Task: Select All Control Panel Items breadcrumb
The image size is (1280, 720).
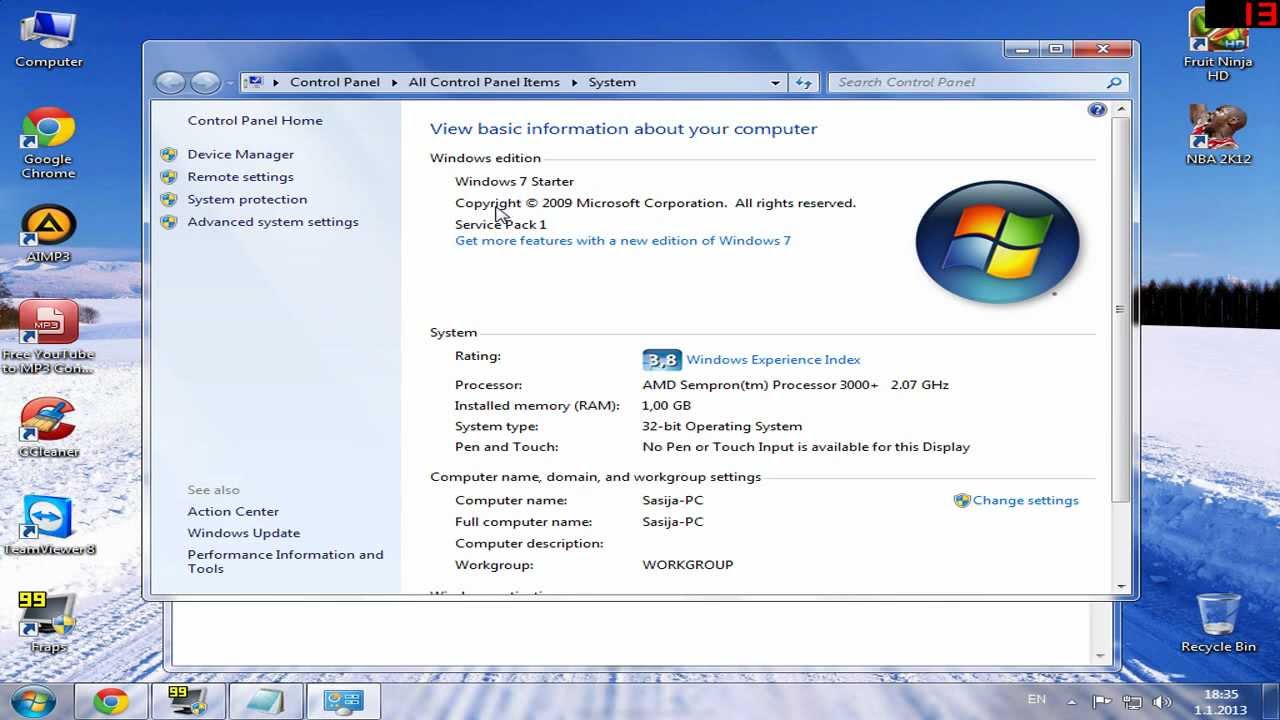Action: point(484,83)
